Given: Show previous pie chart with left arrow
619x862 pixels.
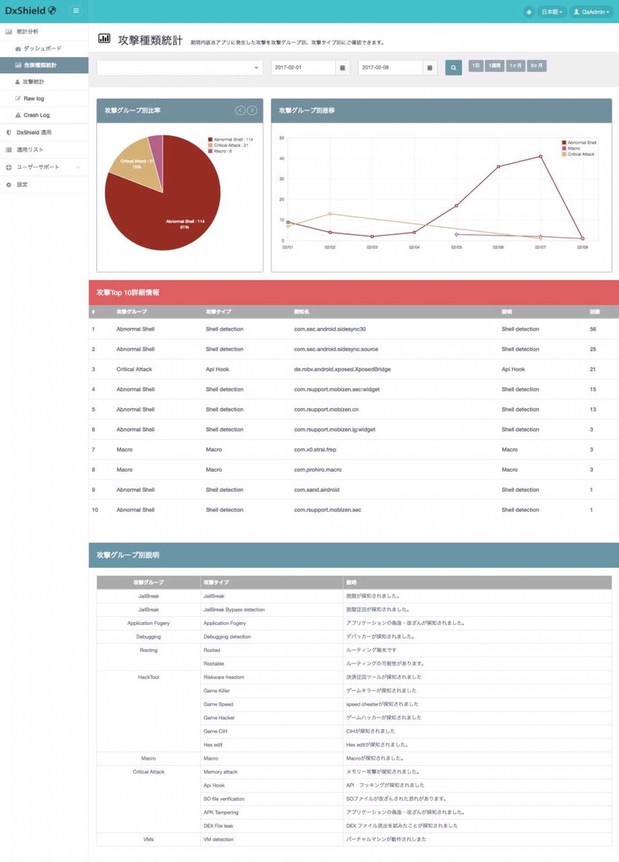Looking at the screenshot, I should [x=240, y=110].
